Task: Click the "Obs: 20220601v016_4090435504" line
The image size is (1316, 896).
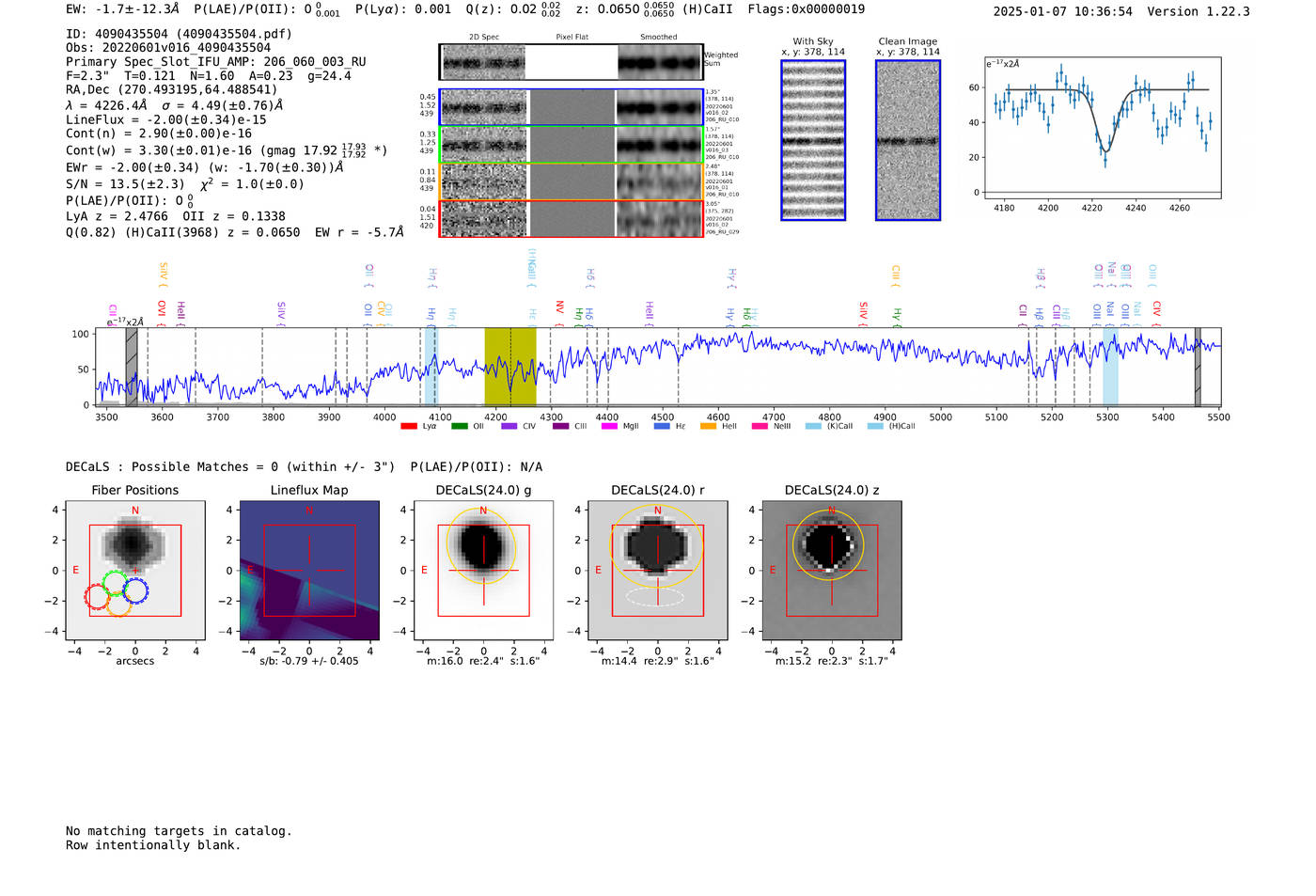Action: [x=168, y=48]
